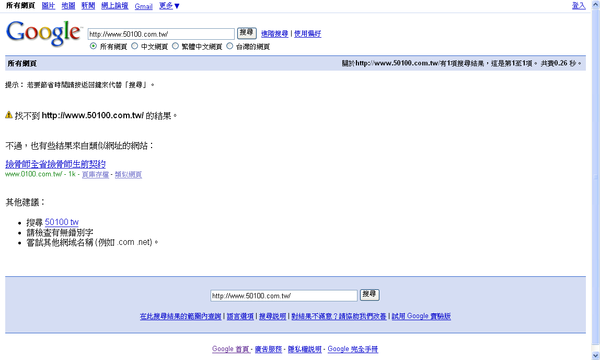
Task: Open the 廣告服務 advertising footer link
Action: pyautogui.click(x=268, y=349)
